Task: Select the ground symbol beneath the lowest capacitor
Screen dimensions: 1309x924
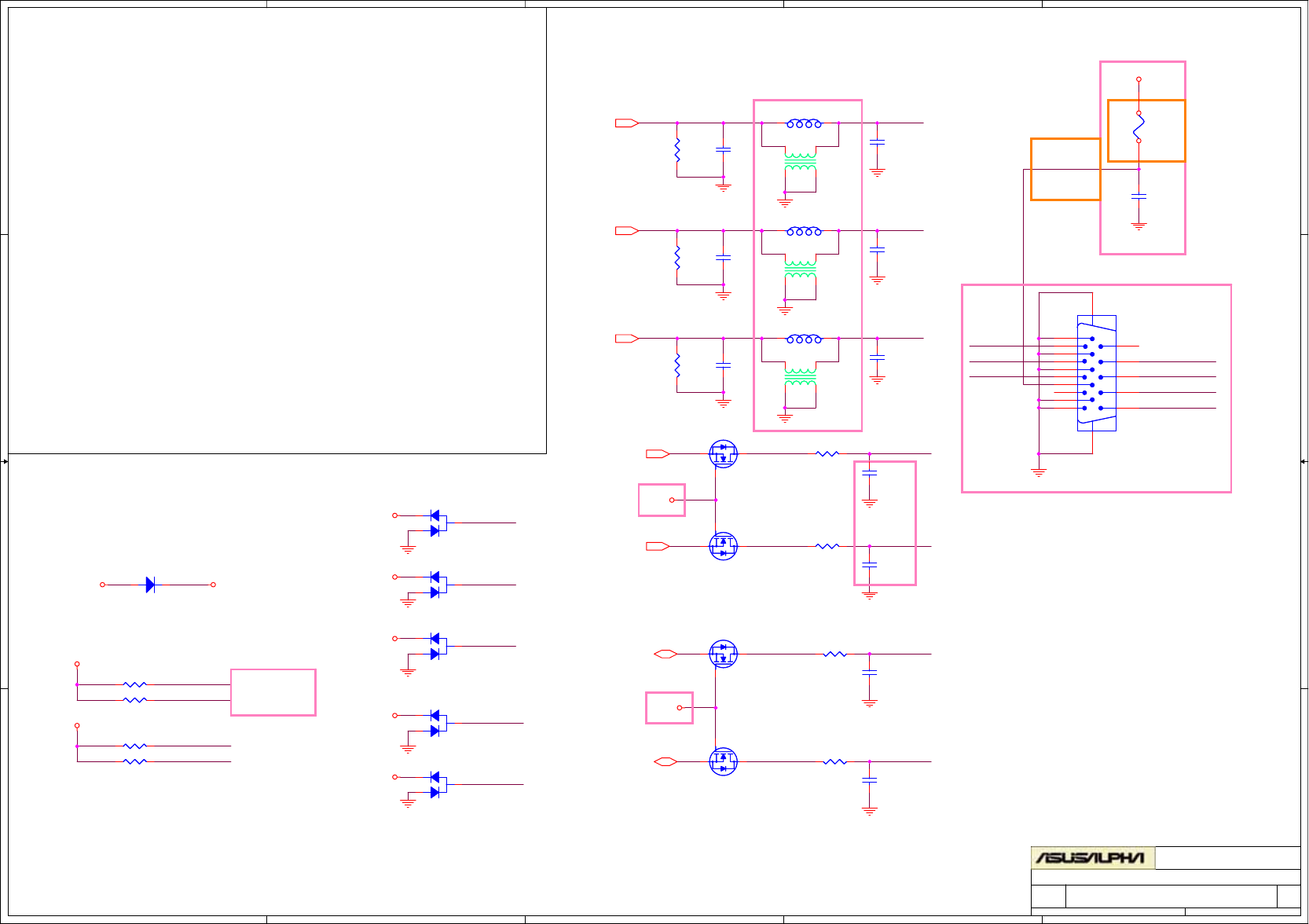Action: click(x=869, y=810)
